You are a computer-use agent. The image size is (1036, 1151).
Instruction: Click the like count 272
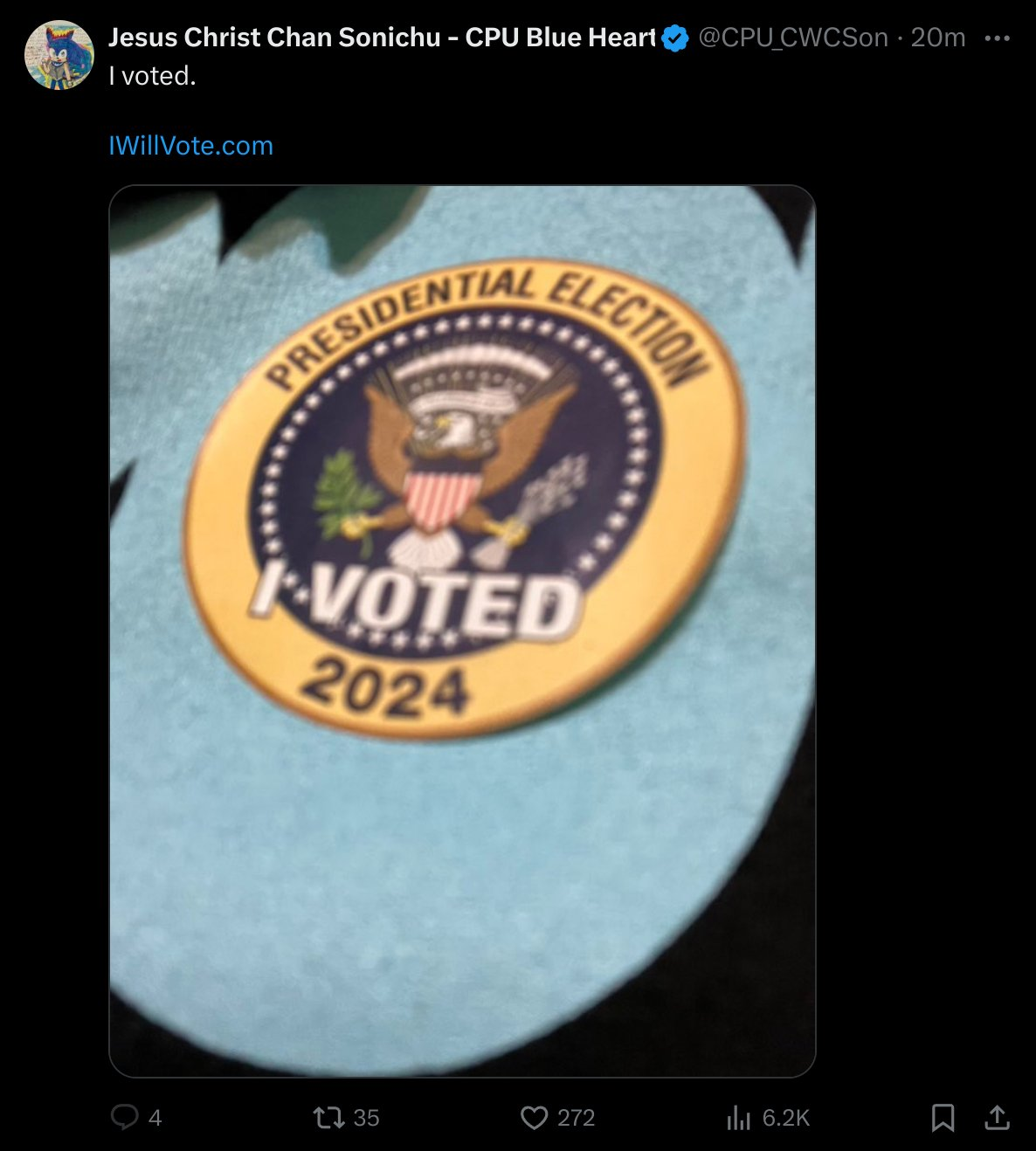point(576,1118)
